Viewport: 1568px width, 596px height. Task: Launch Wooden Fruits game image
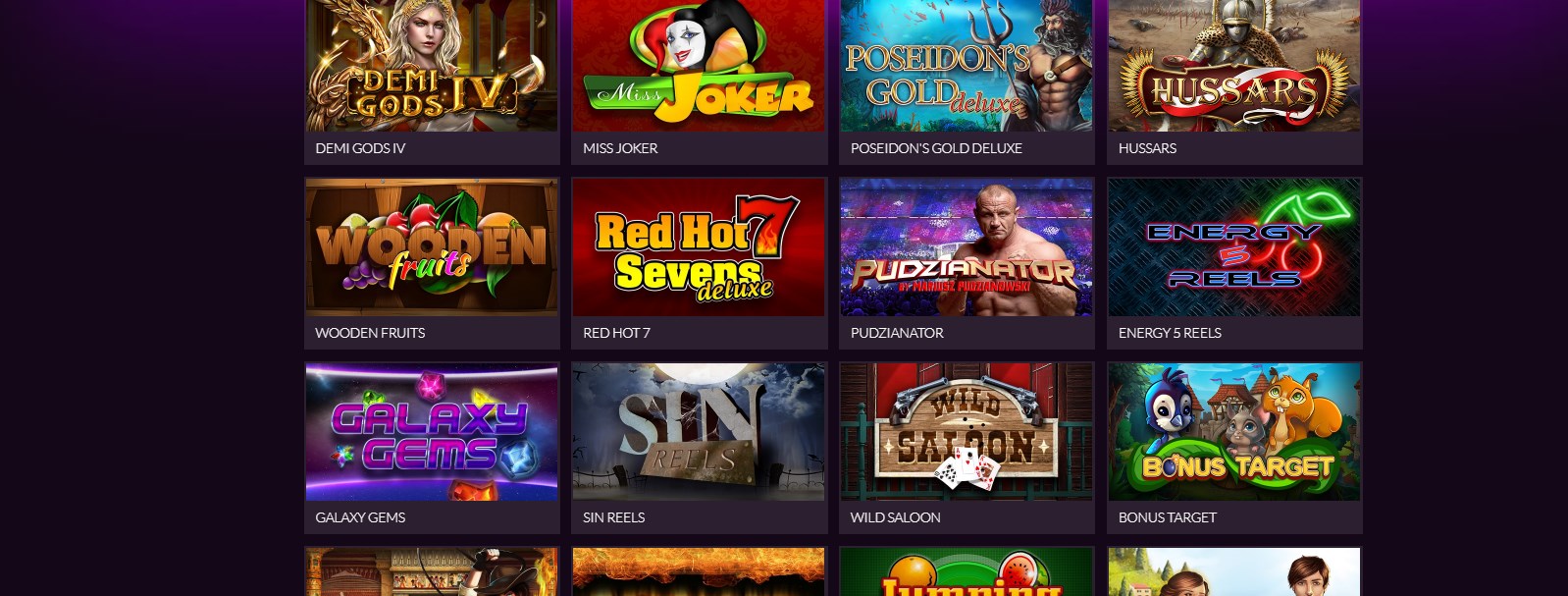432,247
